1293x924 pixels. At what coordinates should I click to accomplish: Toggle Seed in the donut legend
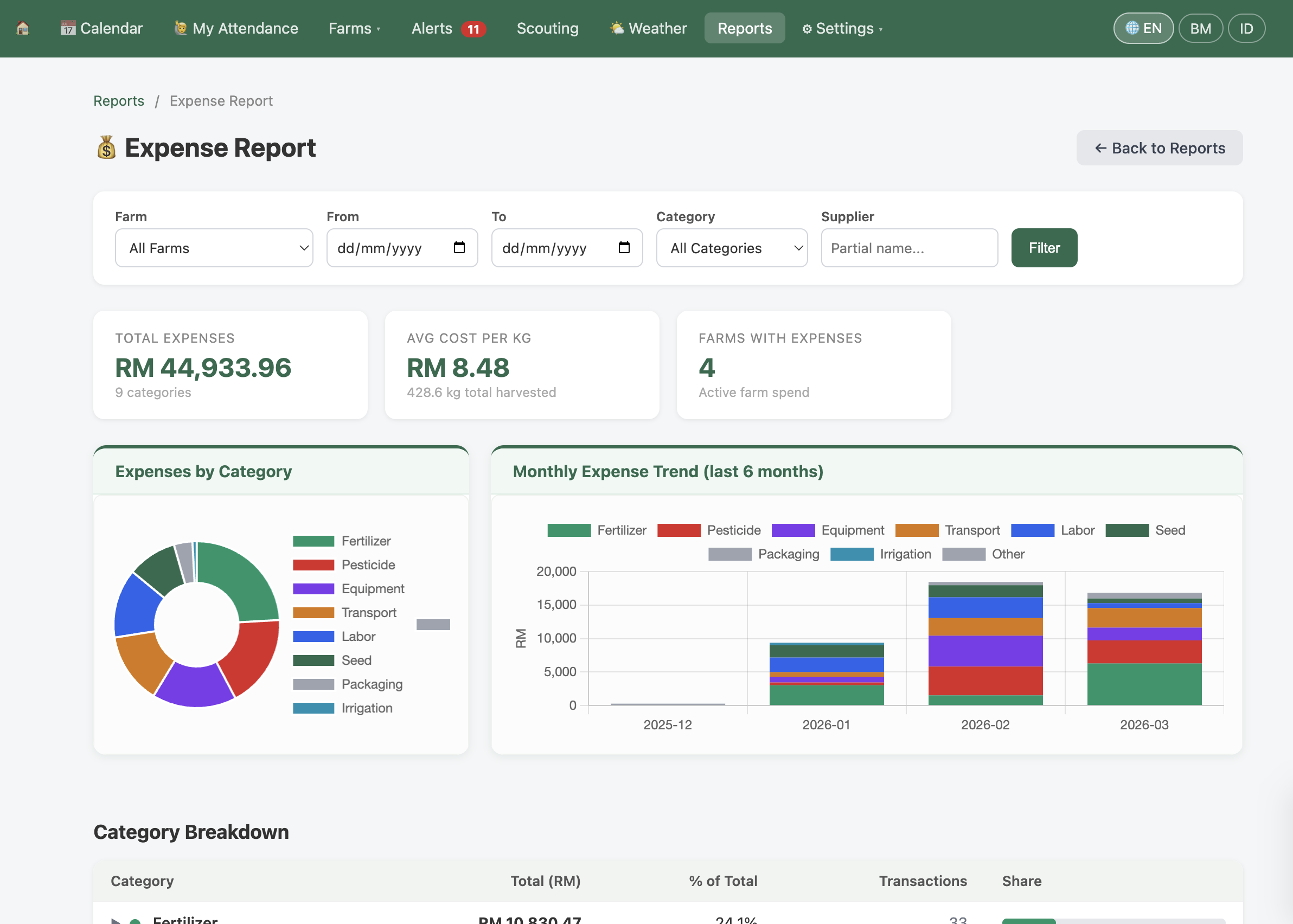(332, 660)
